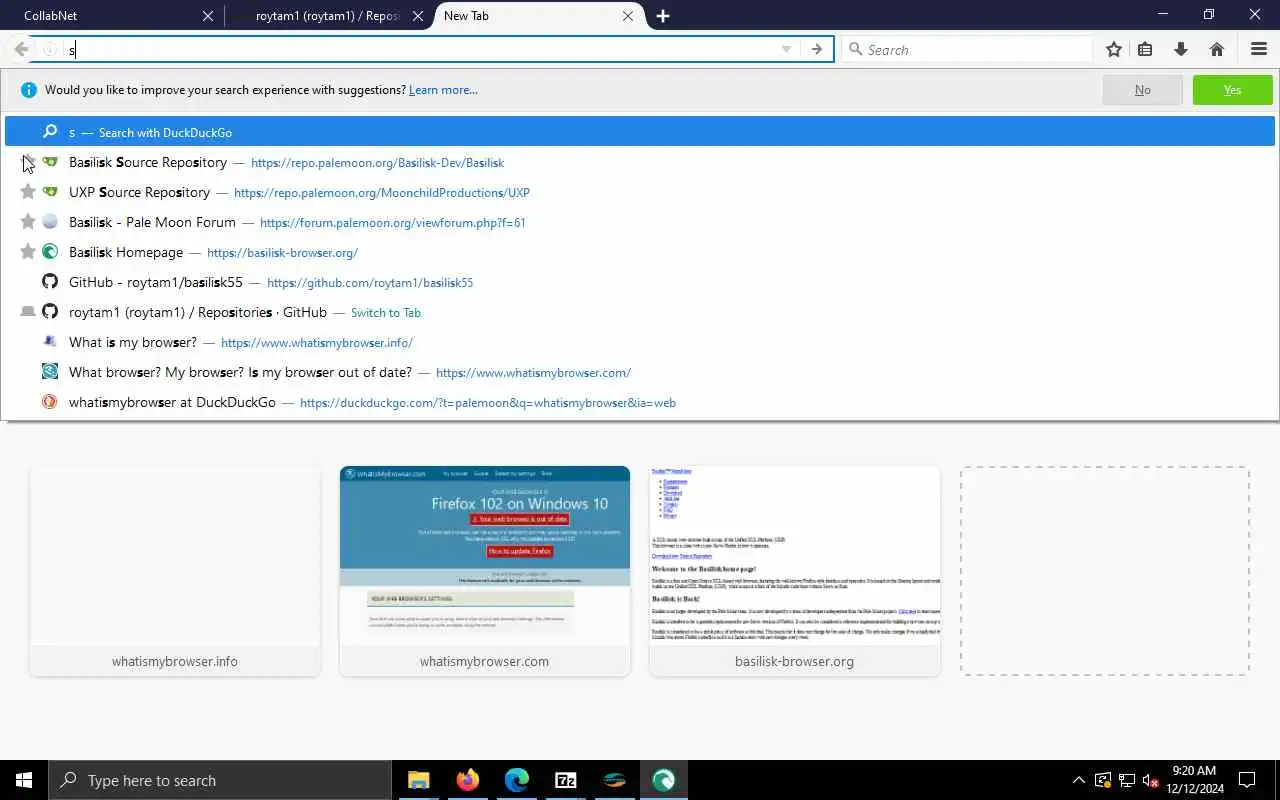
Task: Select Basilisk Source Repository suggestion
Action: 640,162
